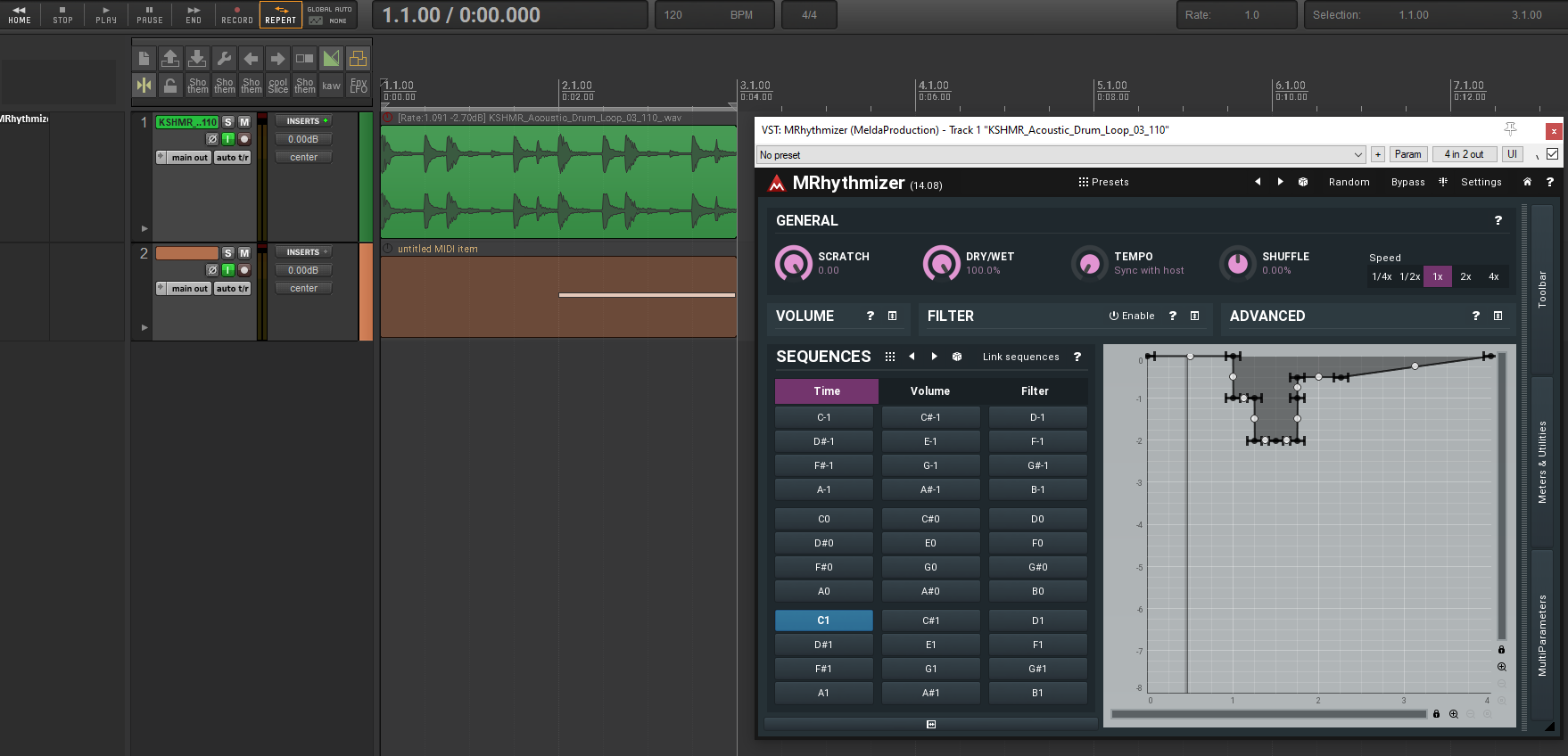1568x756 pixels.
Task: Click the item grouping stacked-boxes icon
Action: [358, 59]
